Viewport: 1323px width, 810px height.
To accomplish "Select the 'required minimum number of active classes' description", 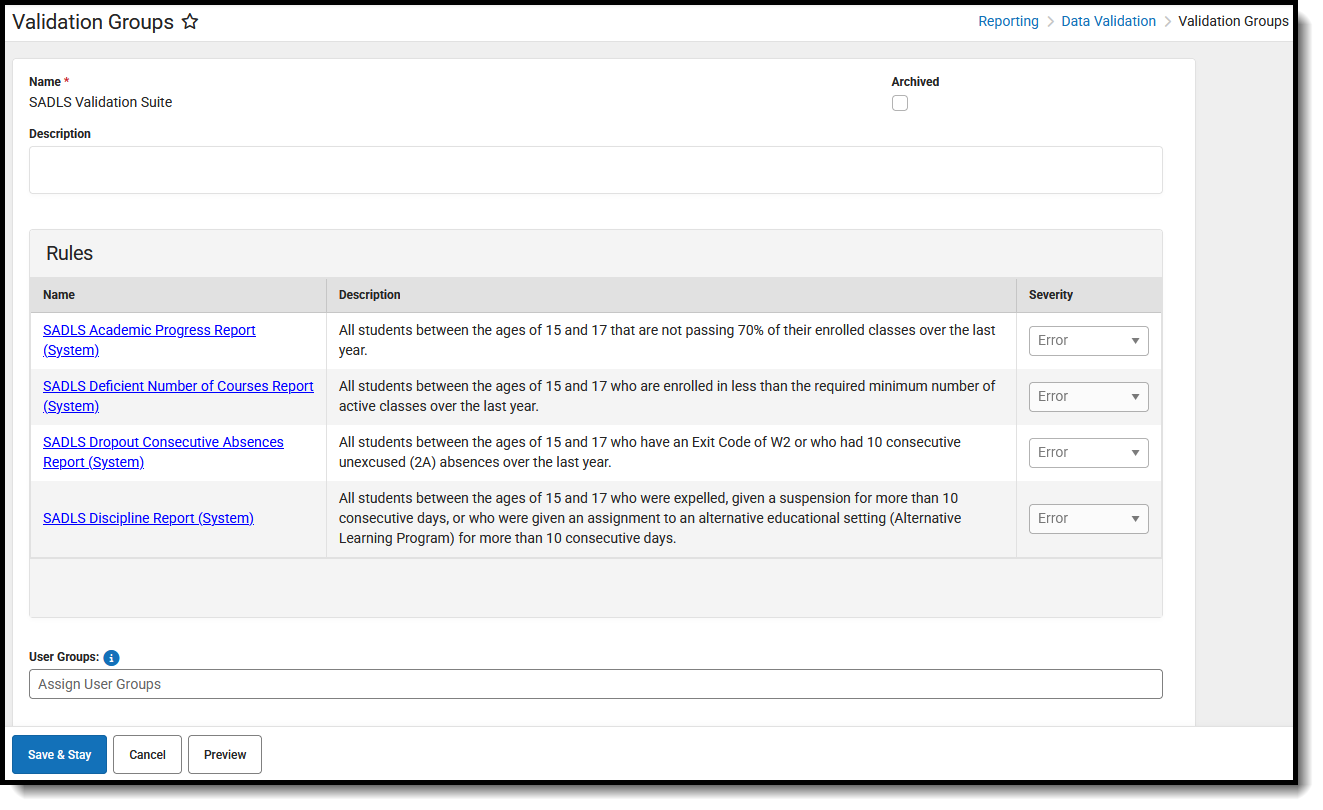I will [667, 396].
